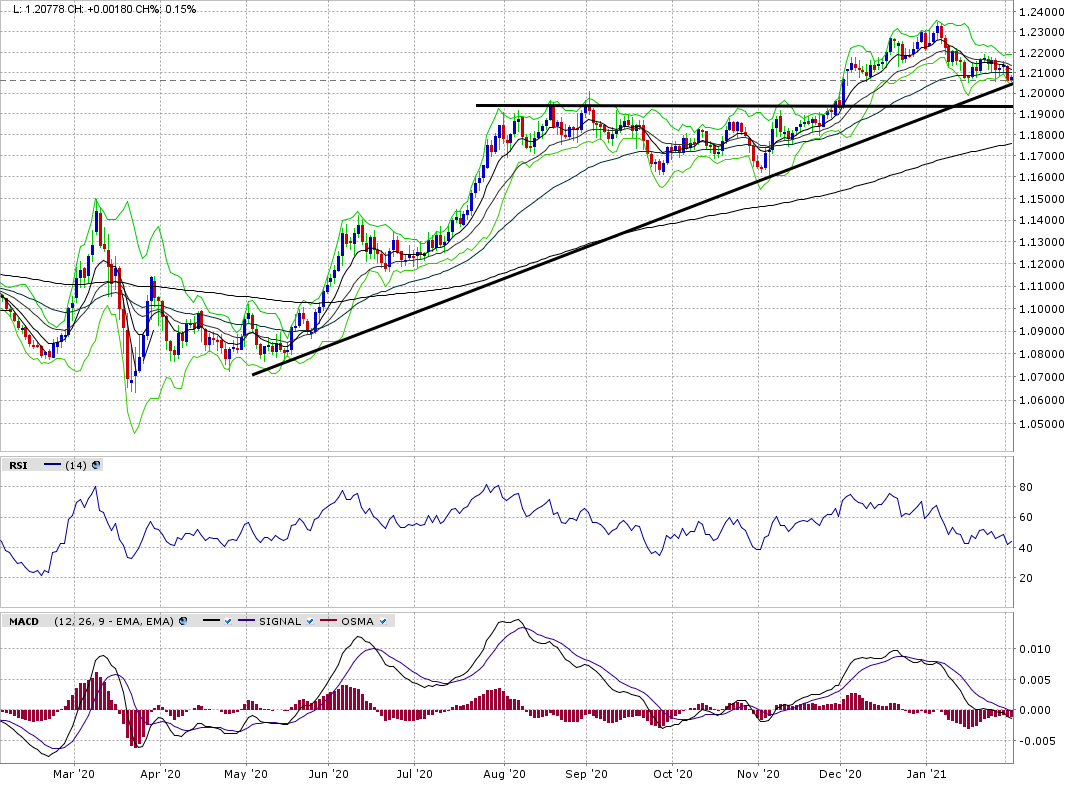Click the 1.24000 price axis label
The height and width of the screenshot is (788, 1073).
point(1042,12)
